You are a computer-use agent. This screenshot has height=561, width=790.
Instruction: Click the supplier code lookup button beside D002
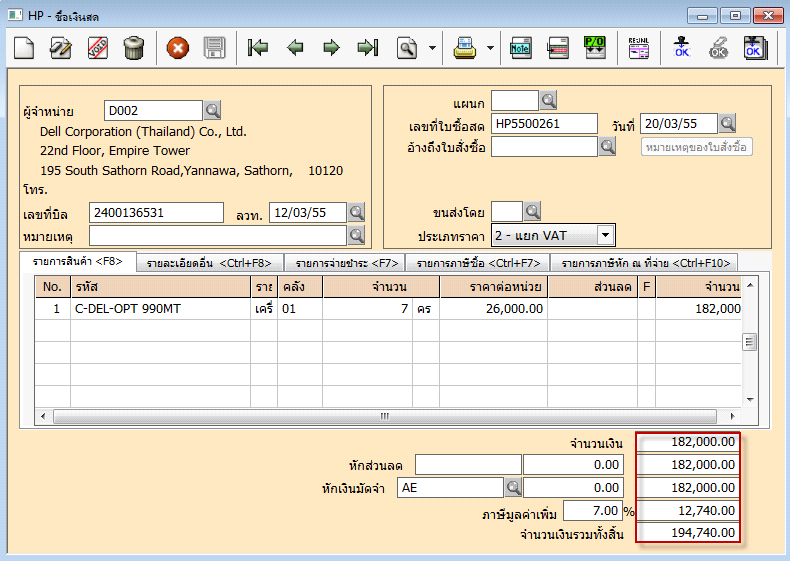212,110
